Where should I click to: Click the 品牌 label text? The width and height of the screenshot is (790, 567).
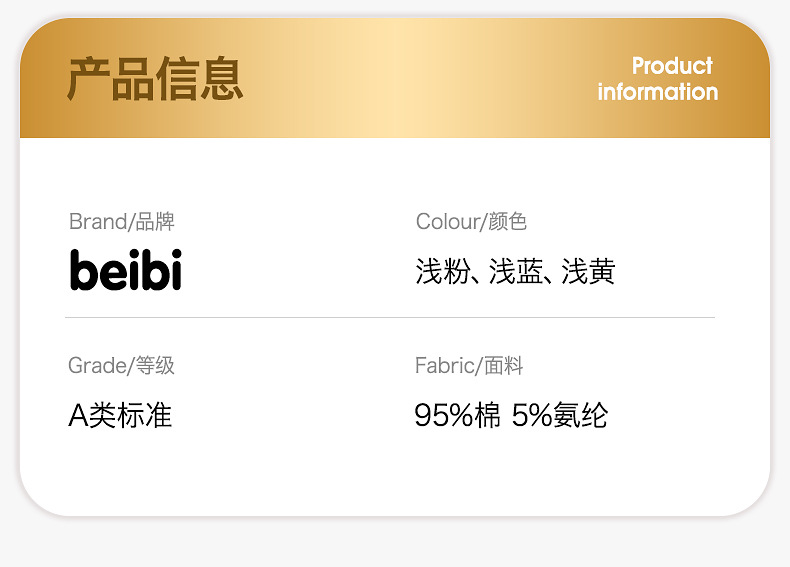pyautogui.click(x=155, y=222)
